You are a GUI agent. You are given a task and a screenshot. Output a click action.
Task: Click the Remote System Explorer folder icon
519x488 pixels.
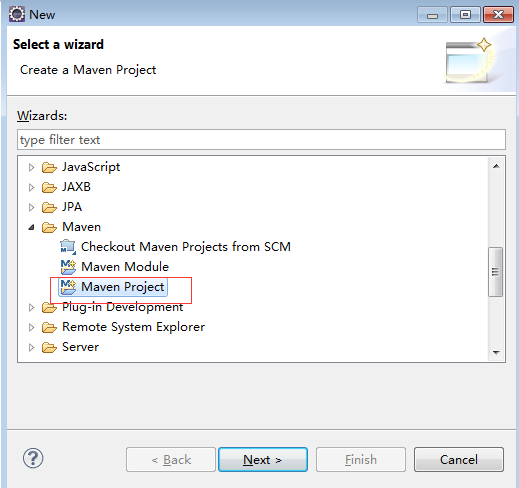pyautogui.click(x=49, y=327)
